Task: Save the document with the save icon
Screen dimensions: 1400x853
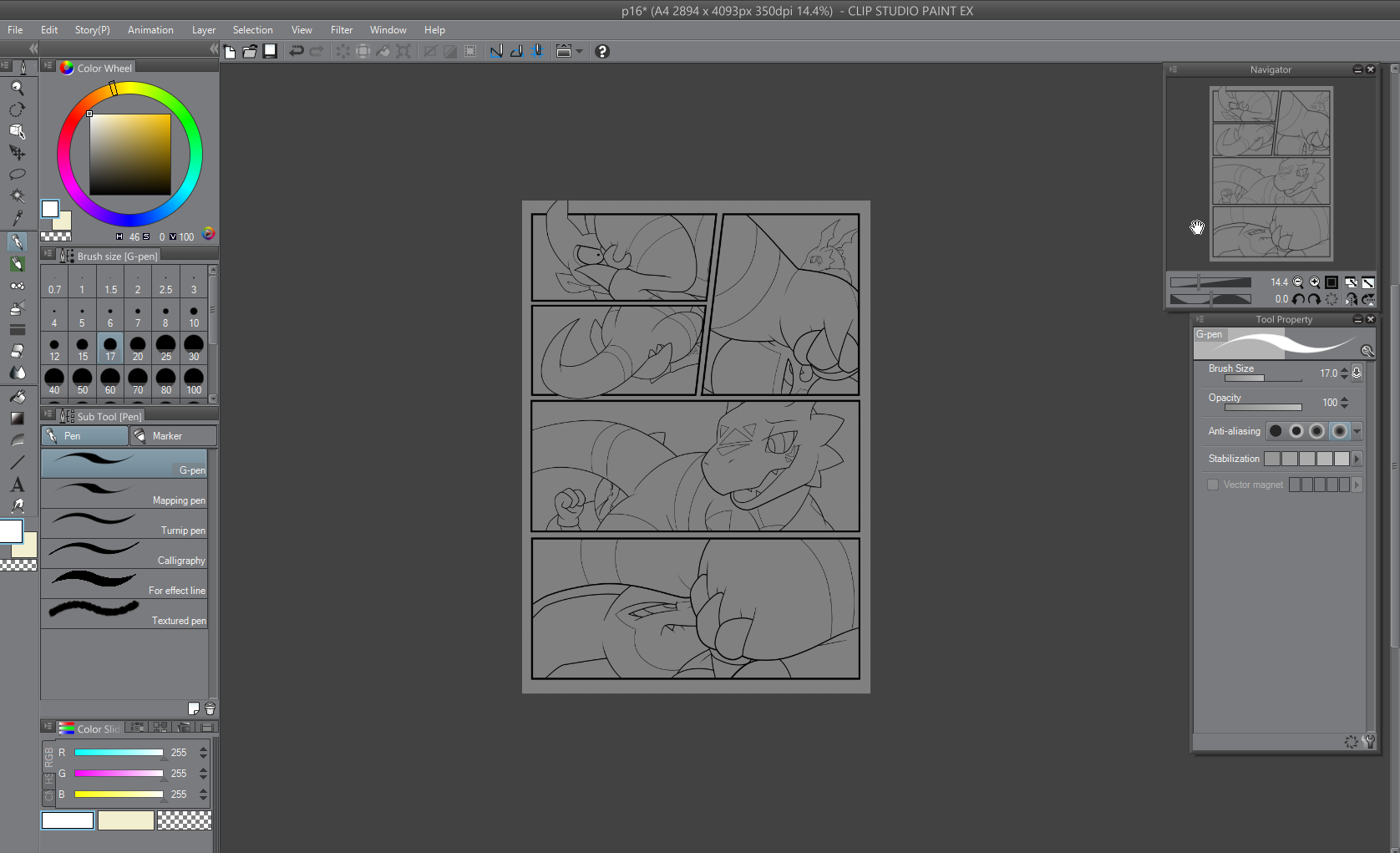Action: pyautogui.click(x=270, y=52)
